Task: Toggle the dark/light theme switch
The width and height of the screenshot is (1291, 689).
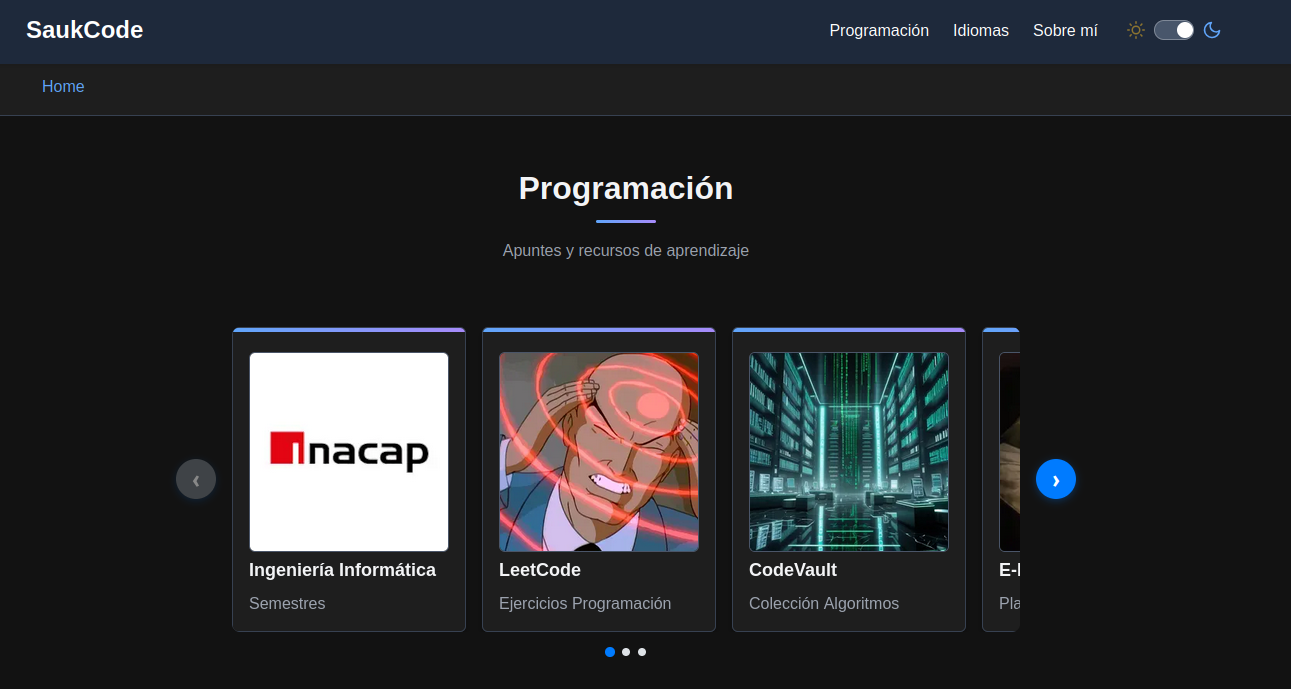Action: coord(1174,30)
